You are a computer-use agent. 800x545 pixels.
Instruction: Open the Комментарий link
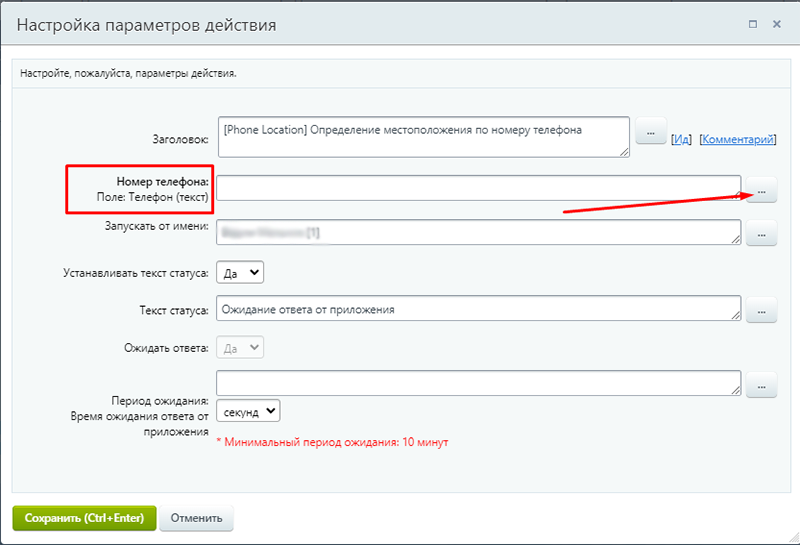[x=737, y=140]
